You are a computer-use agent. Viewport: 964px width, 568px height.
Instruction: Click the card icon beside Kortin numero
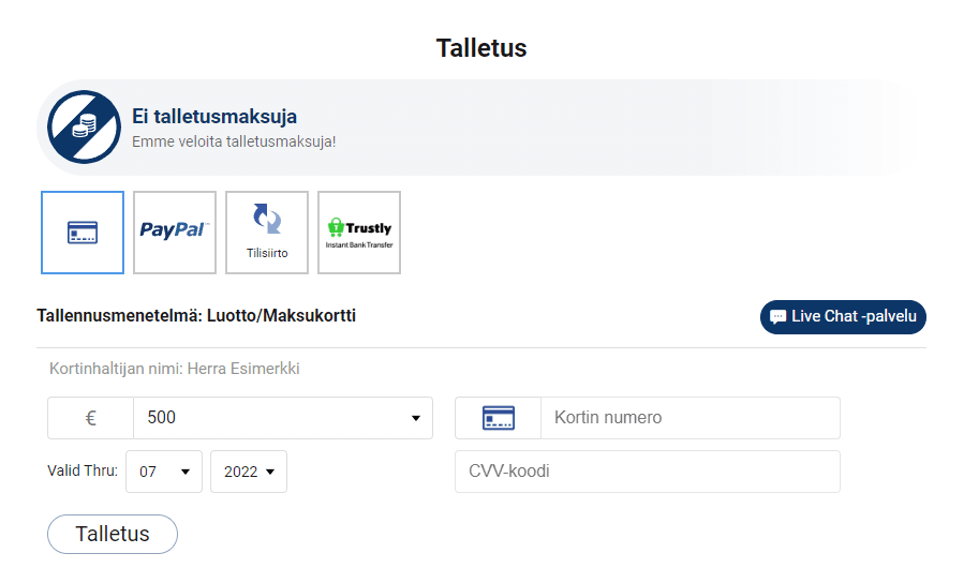point(498,418)
